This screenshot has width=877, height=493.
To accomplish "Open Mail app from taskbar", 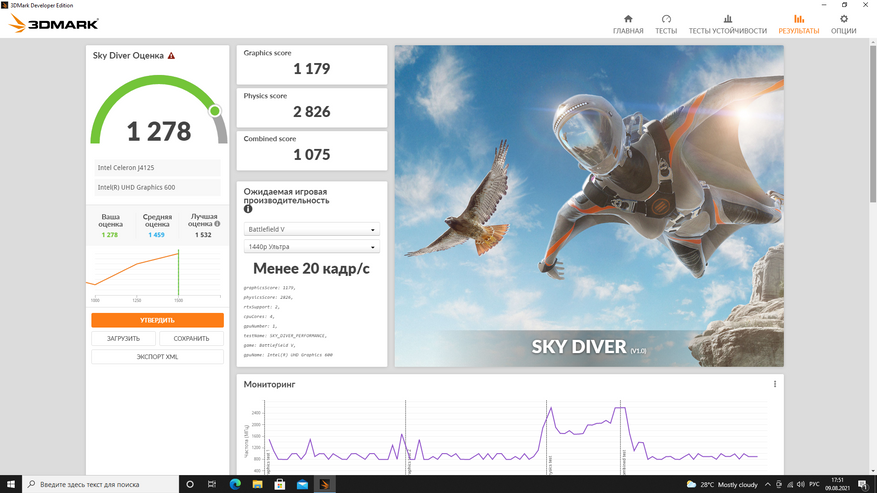I will click(x=302, y=484).
